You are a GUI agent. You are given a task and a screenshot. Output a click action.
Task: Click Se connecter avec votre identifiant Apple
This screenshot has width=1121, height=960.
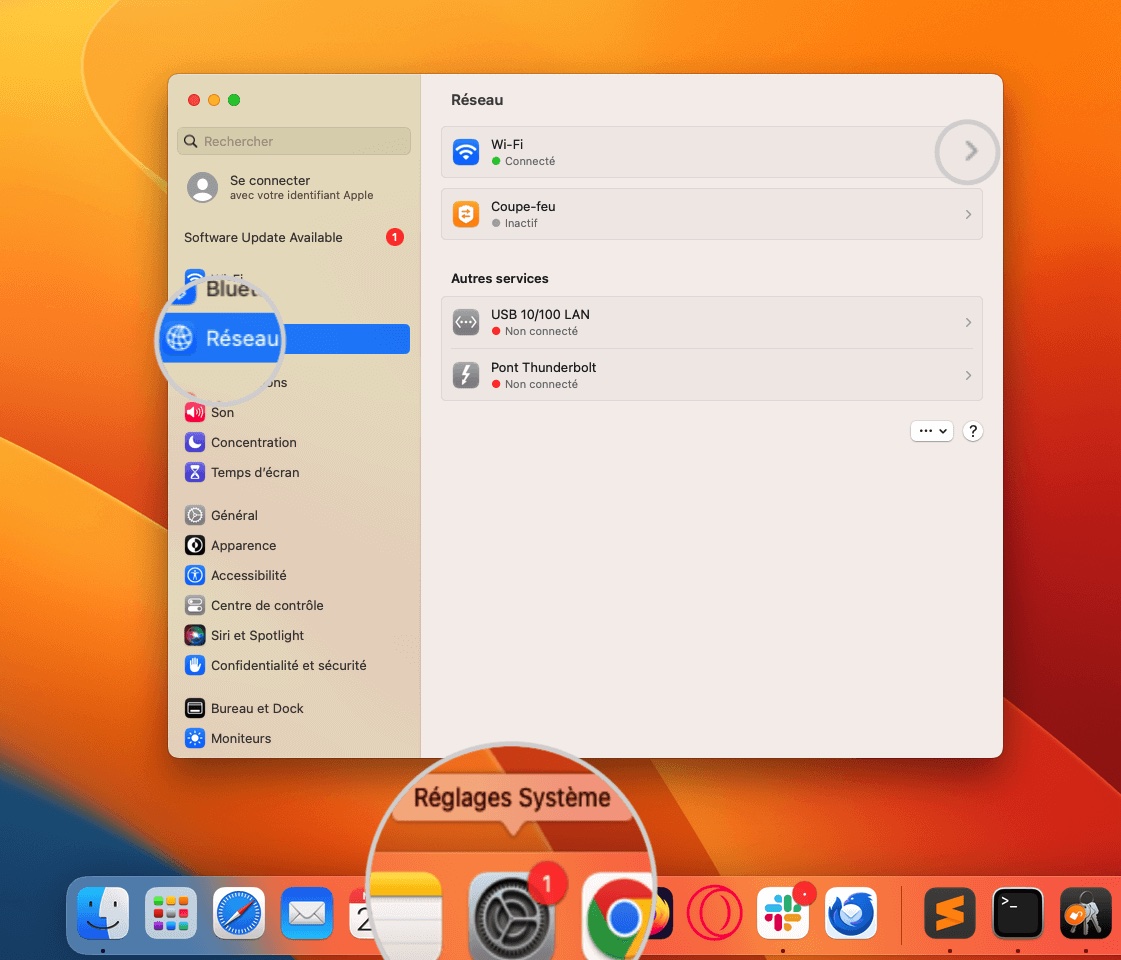pyautogui.click(x=301, y=187)
